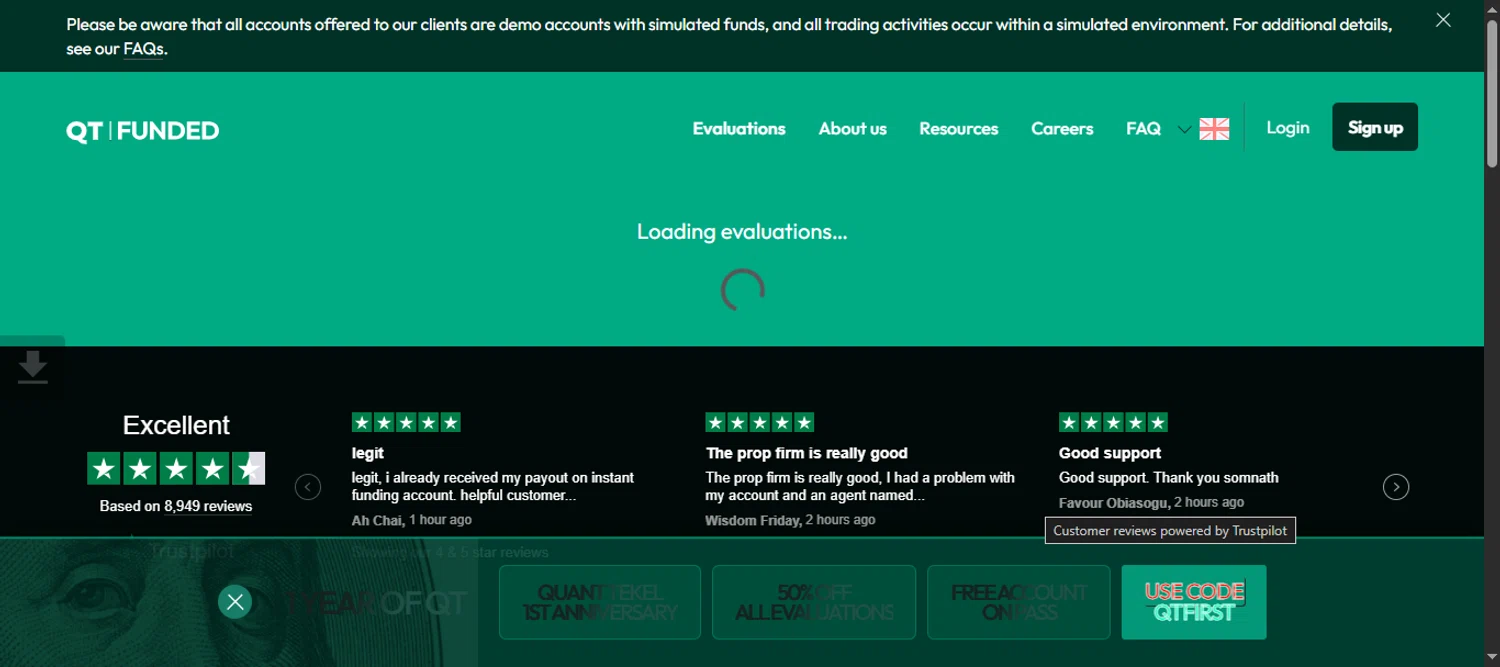
Task: Open the About us page
Action: [x=852, y=128]
